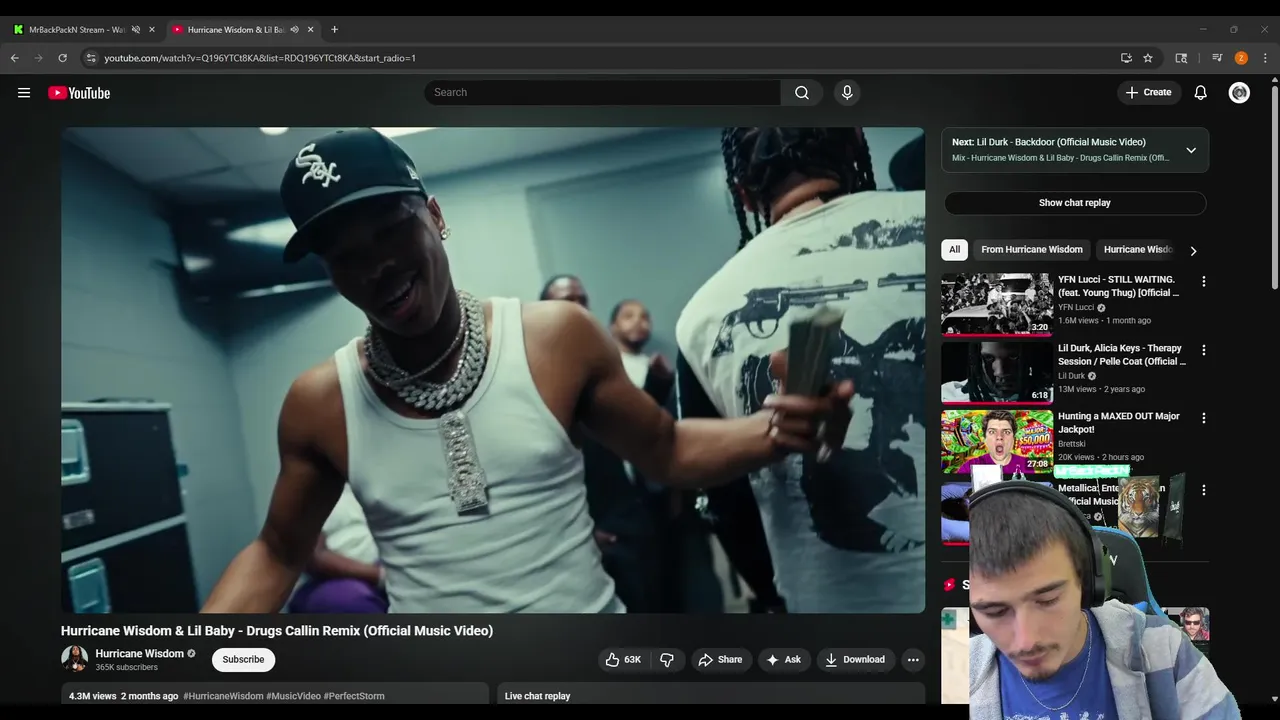This screenshot has height=720, width=1280.
Task: Open Lil Durk Therapy Session thumbnail
Action: tap(996, 372)
